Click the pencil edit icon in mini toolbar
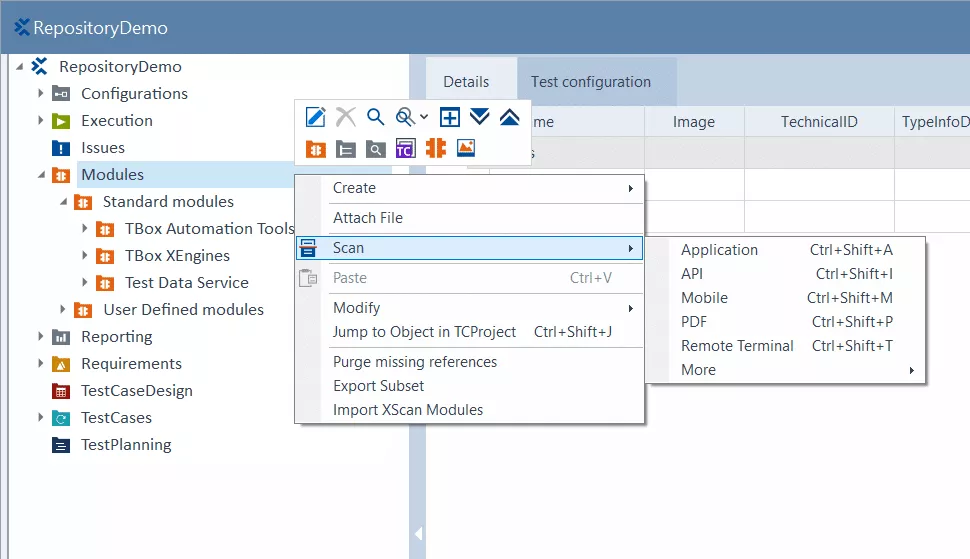970x559 pixels. tap(316, 118)
